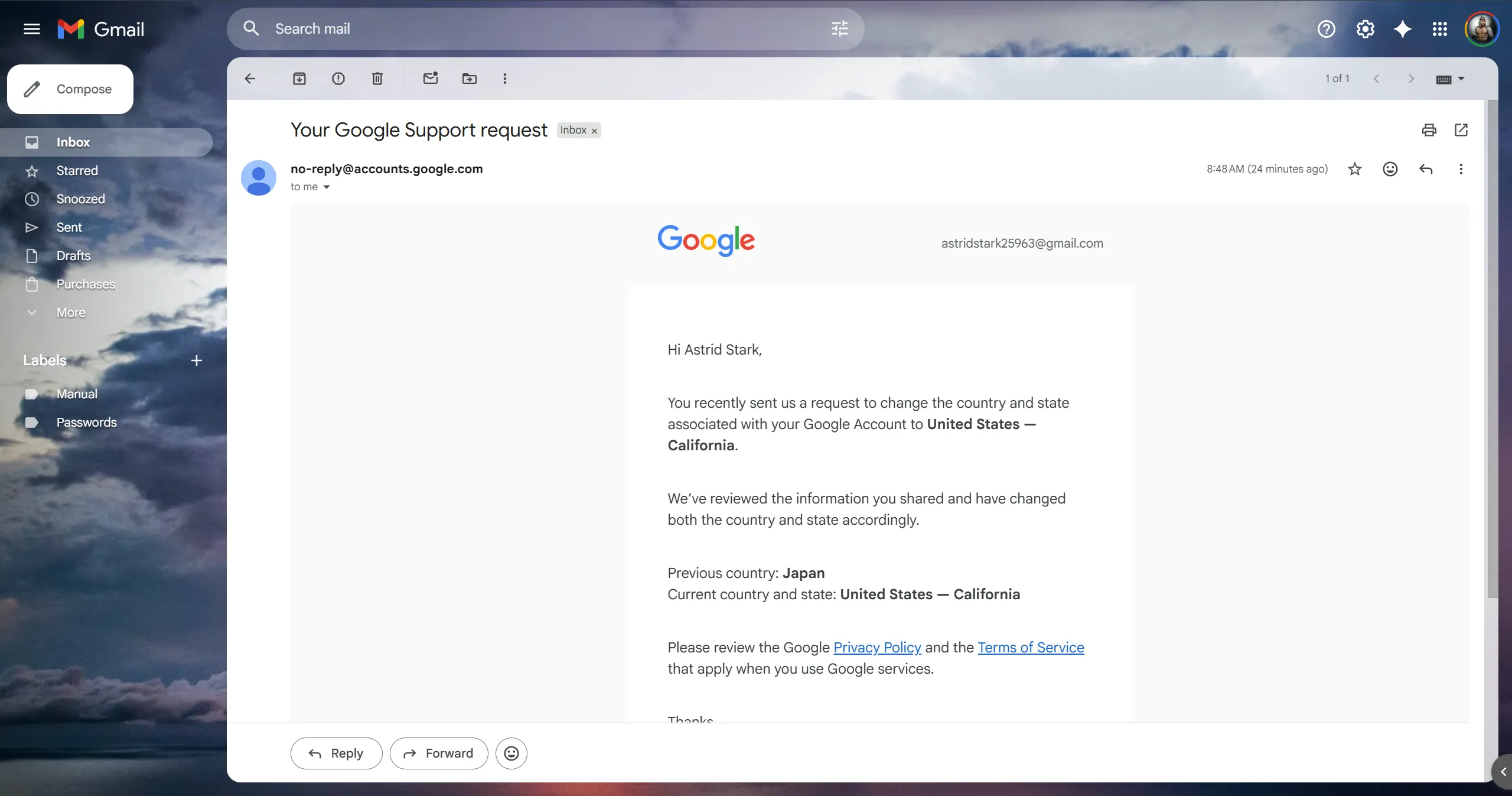Star this message
Image resolution: width=1512 pixels, height=796 pixels.
[1355, 169]
